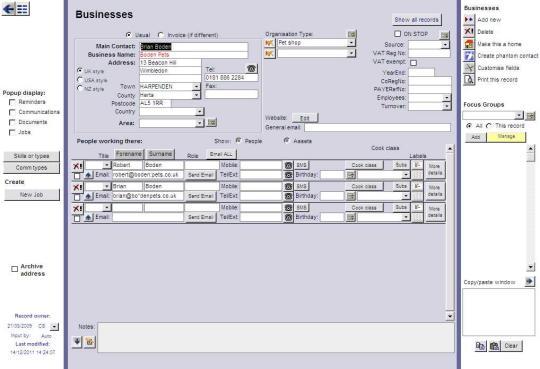
Task: Click the Website Edit button
Action: point(305,118)
